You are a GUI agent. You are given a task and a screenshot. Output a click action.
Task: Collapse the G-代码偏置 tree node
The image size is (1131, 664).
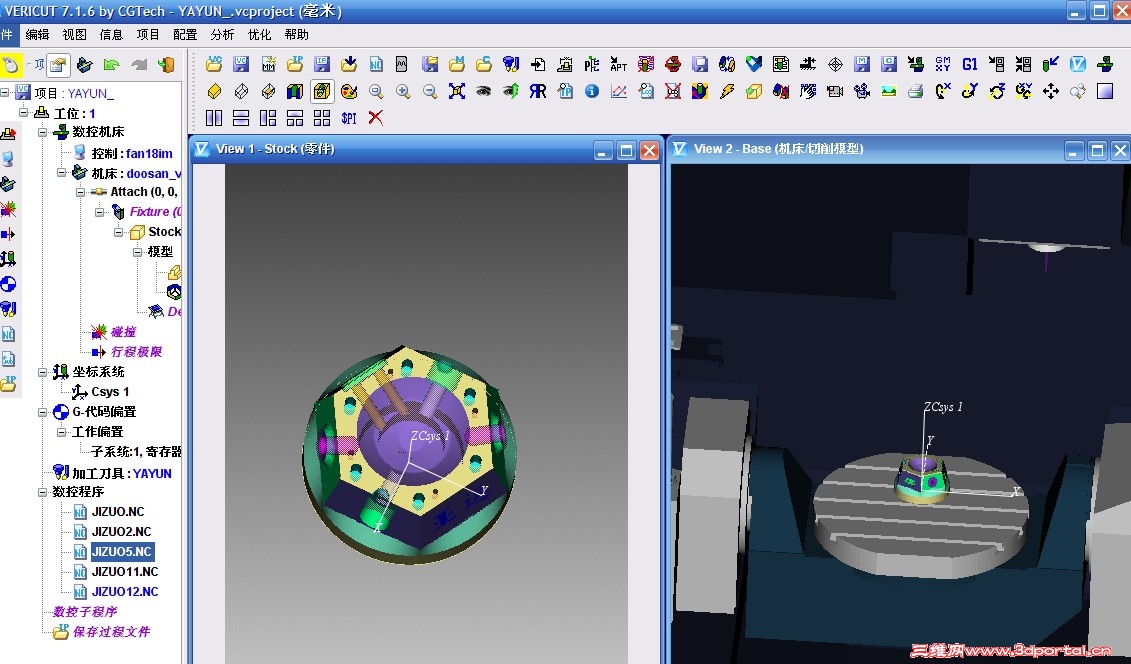click(43, 412)
